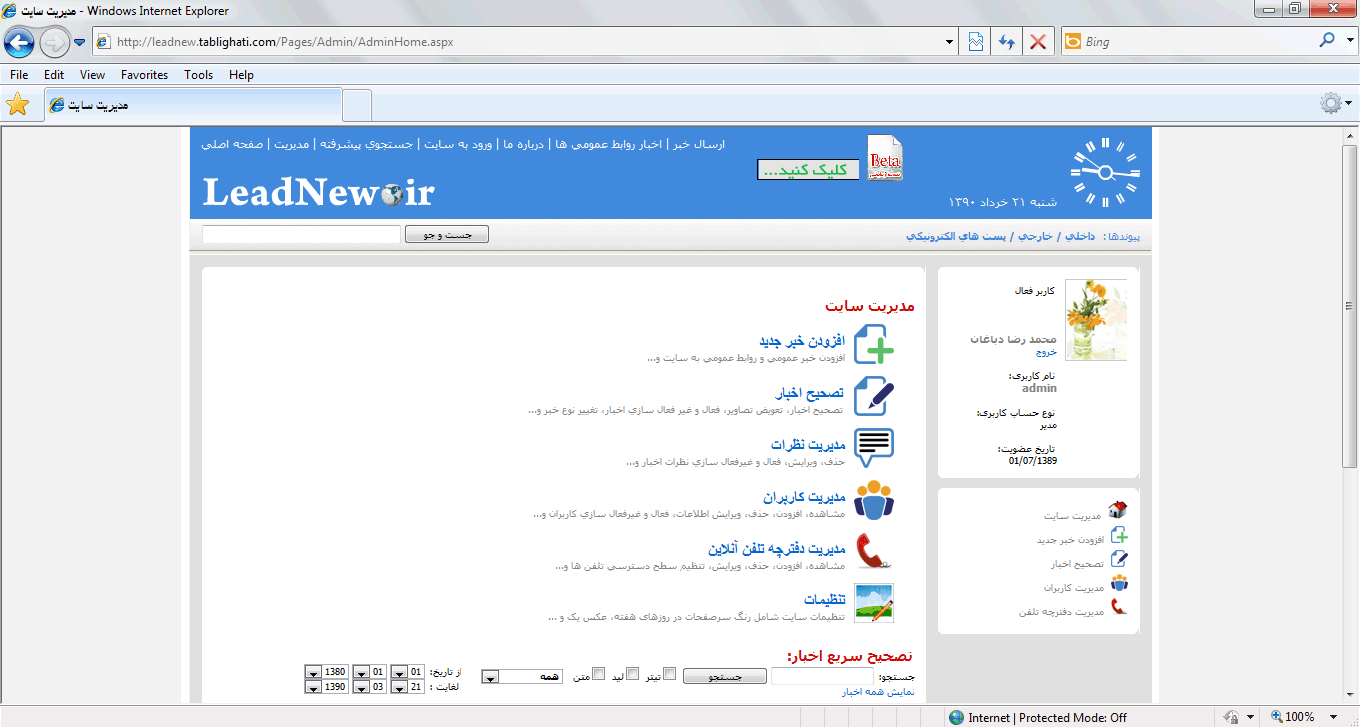
Task: Click the large edit-news pencil document icon
Action: point(874,396)
